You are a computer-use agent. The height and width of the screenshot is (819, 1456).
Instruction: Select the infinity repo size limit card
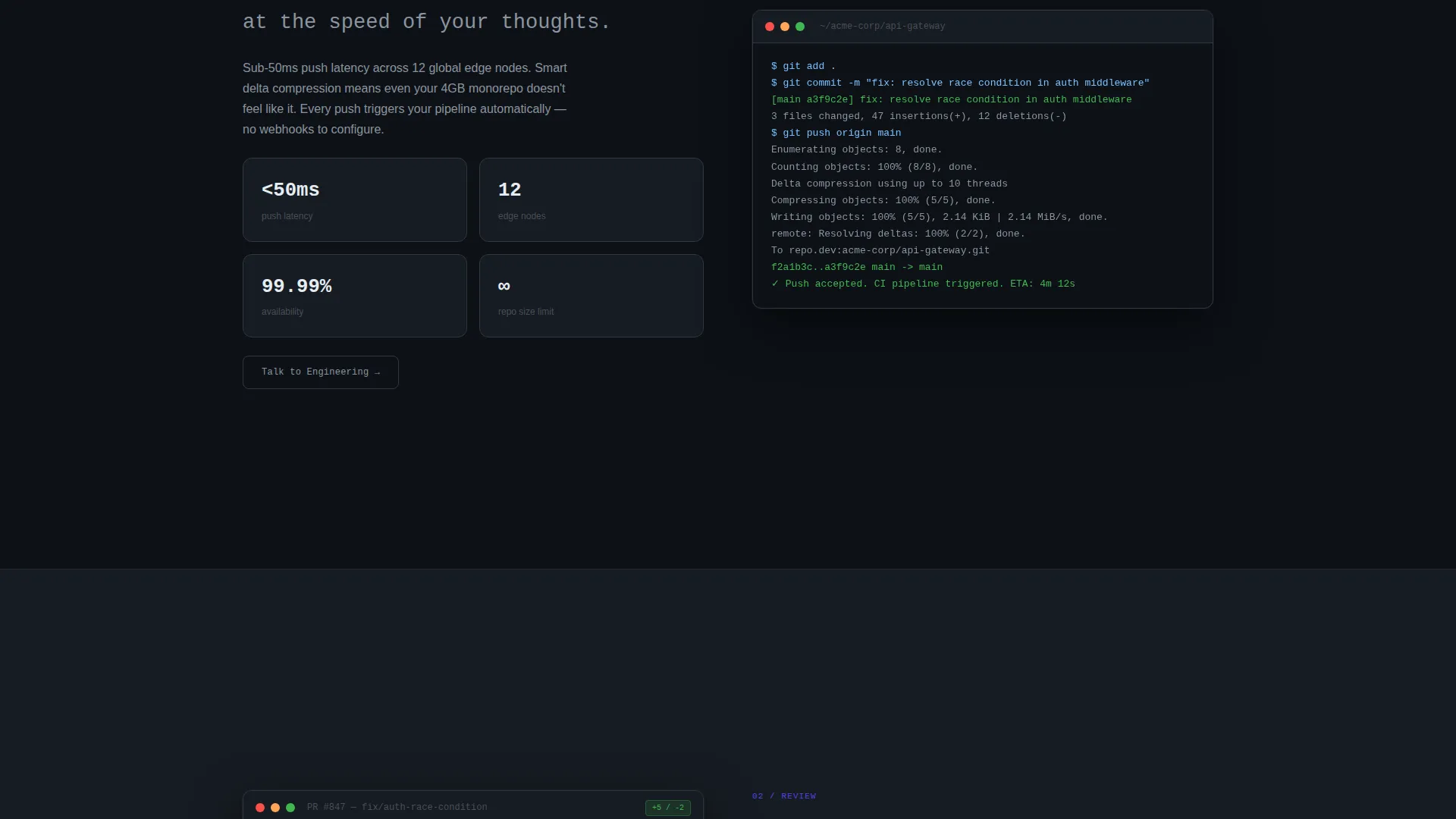[591, 296]
